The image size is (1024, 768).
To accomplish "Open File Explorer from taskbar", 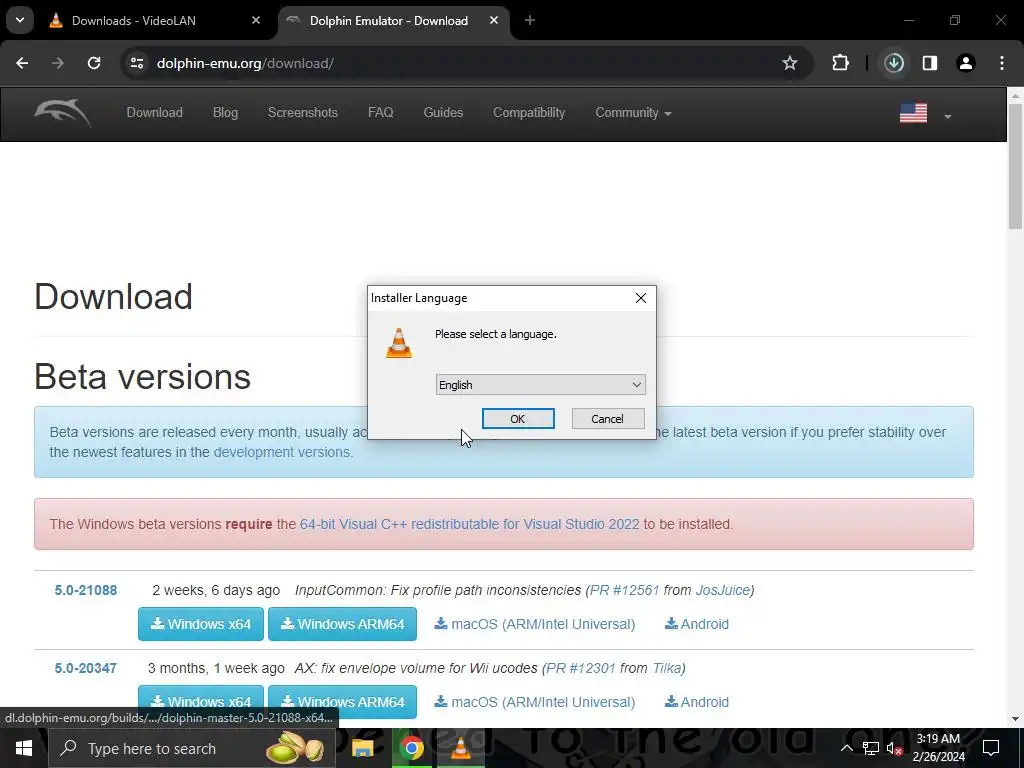I will coord(362,748).
